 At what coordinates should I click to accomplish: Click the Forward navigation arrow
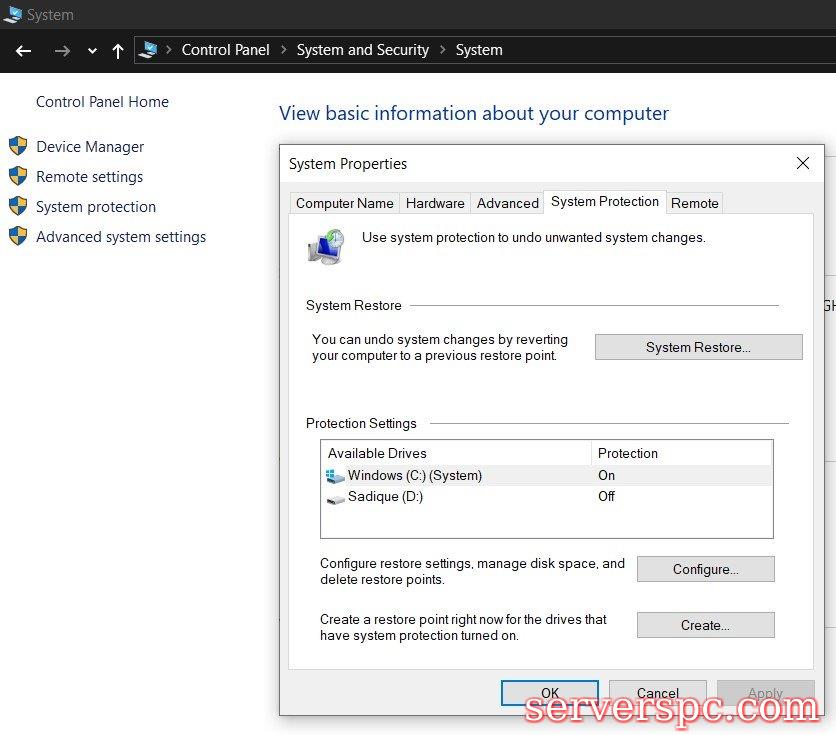point(62,50)
